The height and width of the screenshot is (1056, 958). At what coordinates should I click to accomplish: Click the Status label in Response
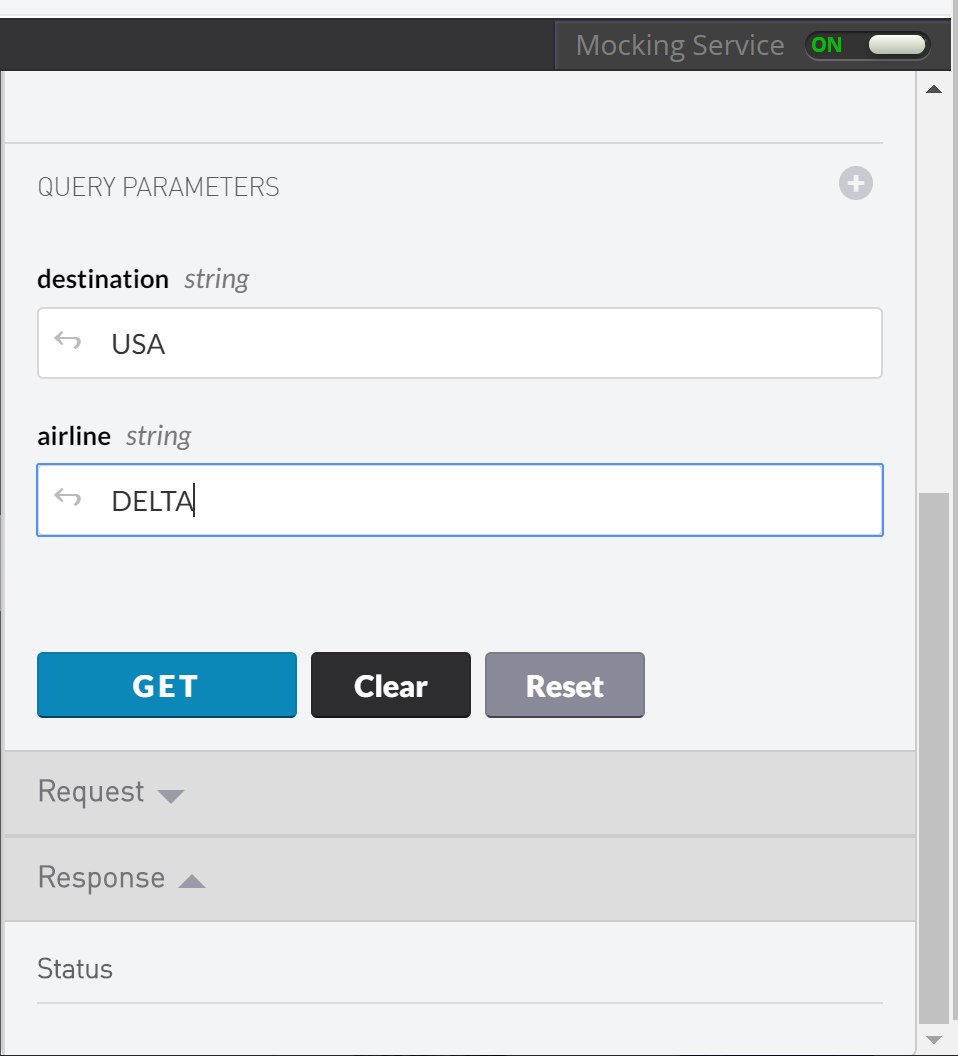75,969
